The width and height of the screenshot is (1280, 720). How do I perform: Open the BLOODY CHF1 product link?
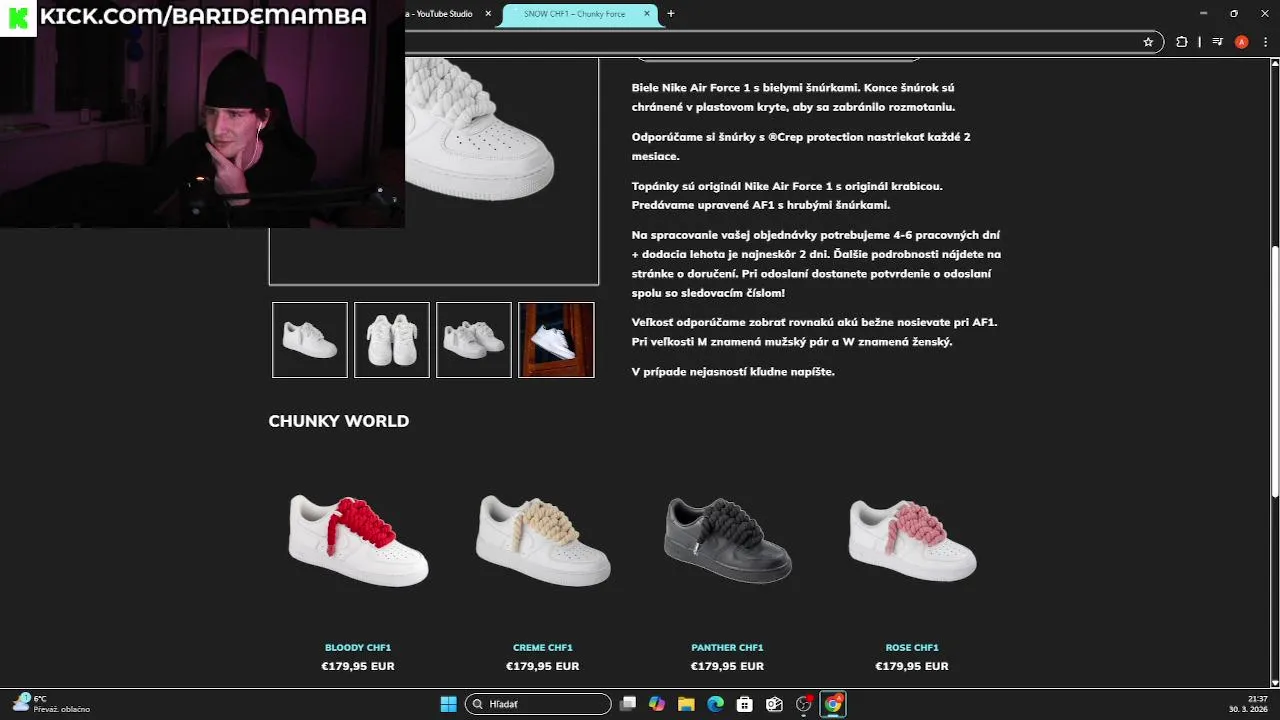(x=358, y=647)
